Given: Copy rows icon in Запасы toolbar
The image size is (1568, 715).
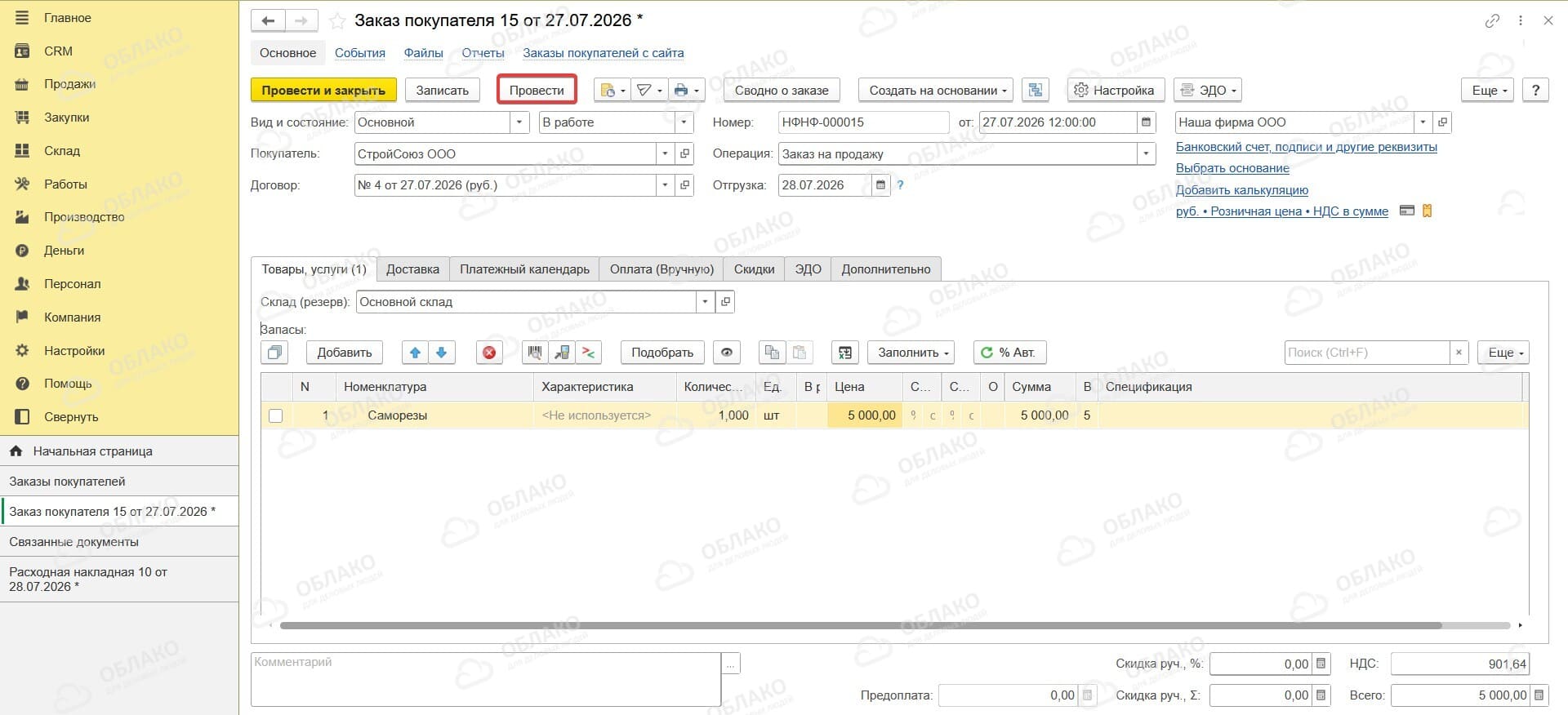Looking at the screenshot, I should point(771,353).
